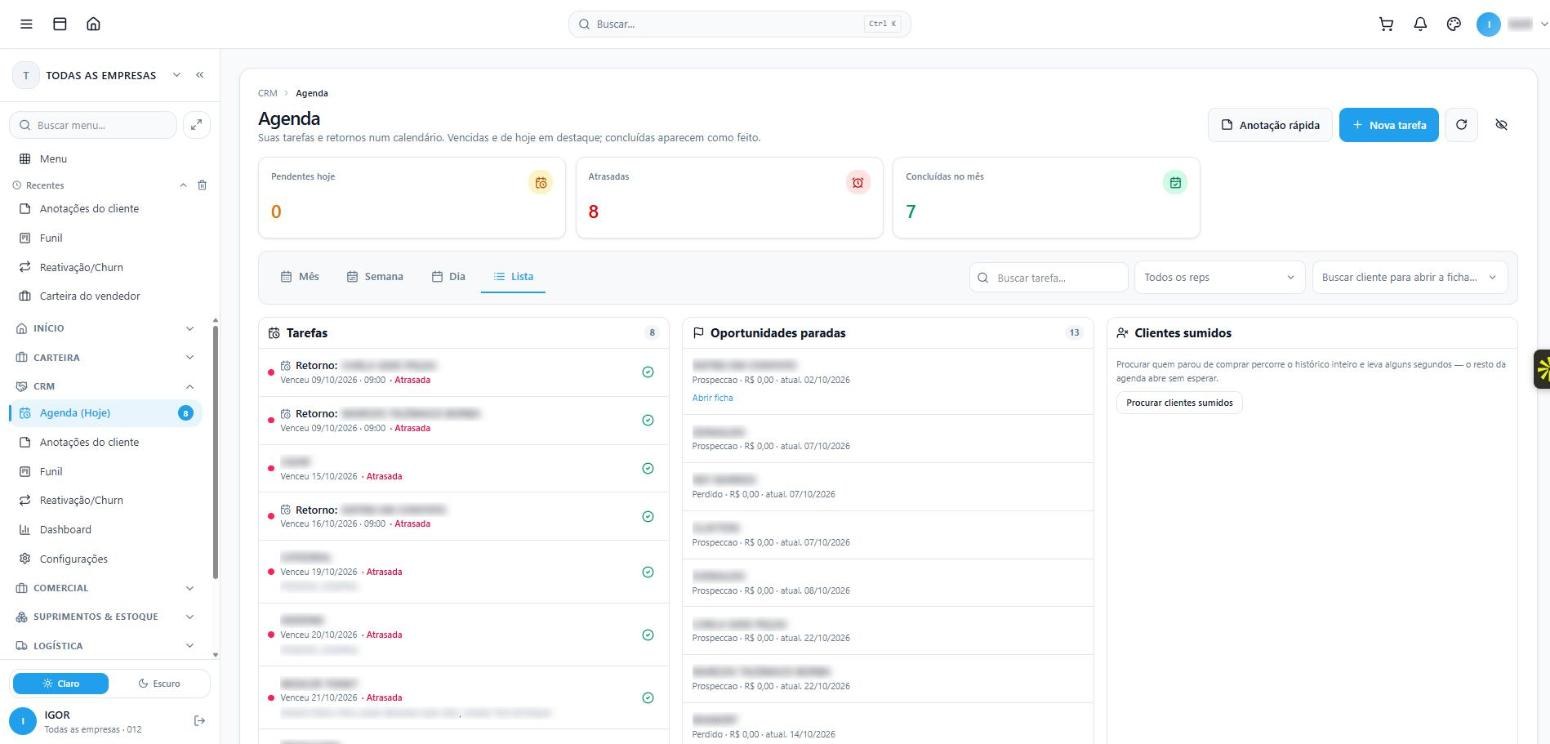Click the Pendentes hoje calendar icon
Viewport: 1550px width, 744px height.
click(x=541, y=182)
